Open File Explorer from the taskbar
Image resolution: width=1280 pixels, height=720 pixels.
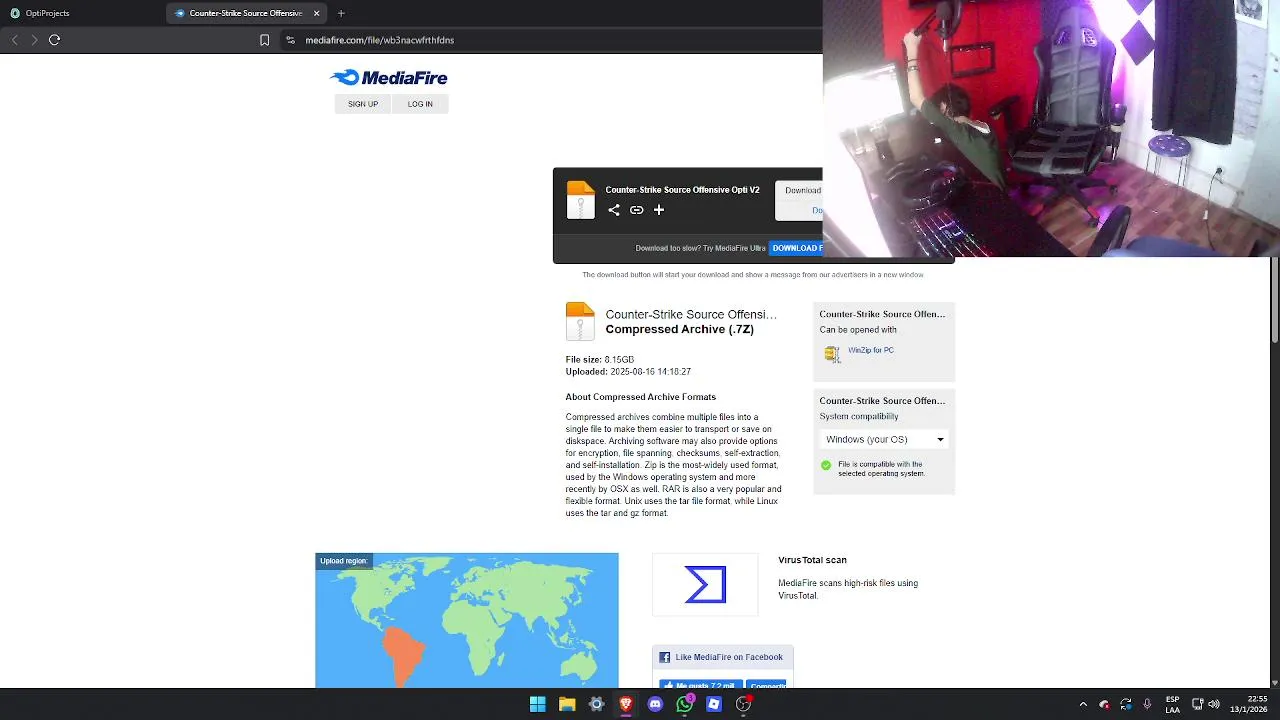567,704
